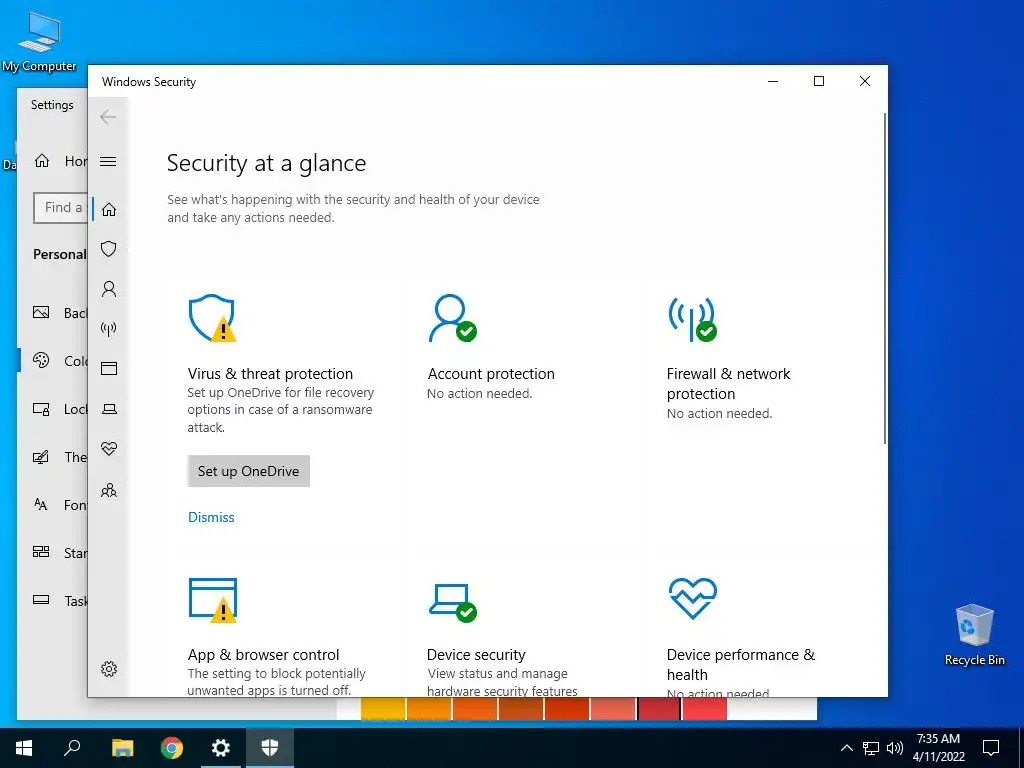Viewport: 1024px width, 768px height.
Task: Open the Windows Start menu
Action: pyautogui.click(x=24, y=748)
